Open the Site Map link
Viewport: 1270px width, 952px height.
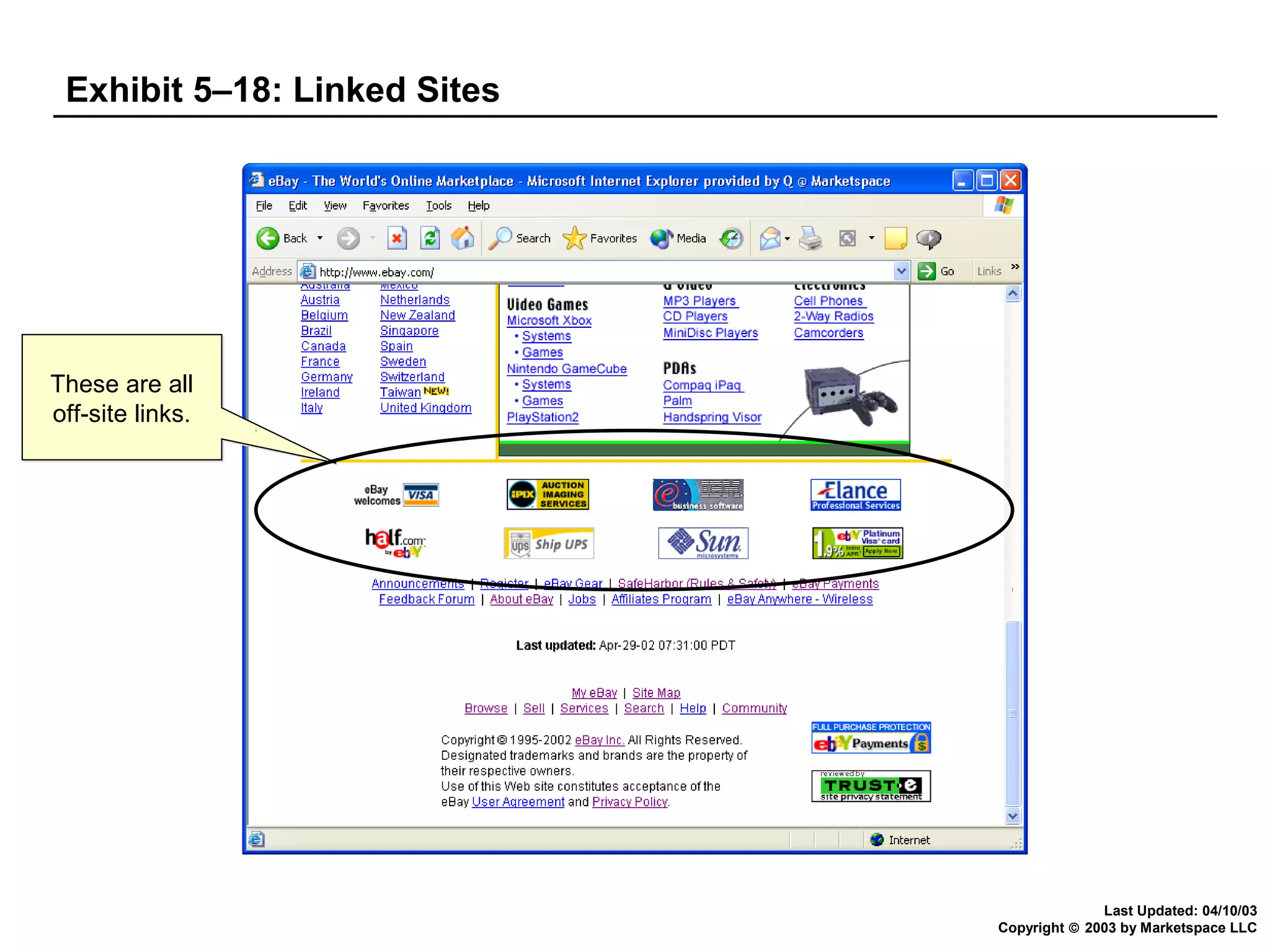click(656, 693)
